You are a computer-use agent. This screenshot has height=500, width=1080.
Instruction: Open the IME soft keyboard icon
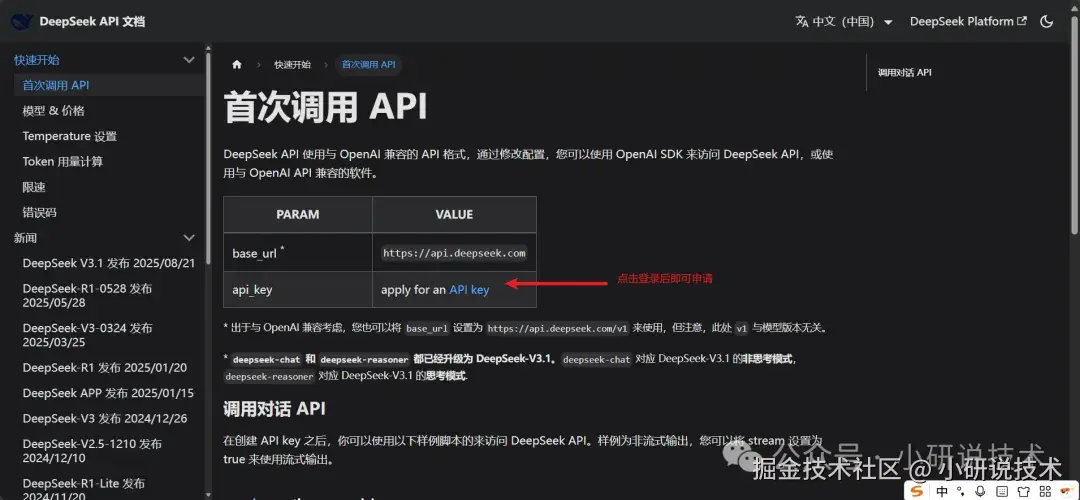point(1002,492)
